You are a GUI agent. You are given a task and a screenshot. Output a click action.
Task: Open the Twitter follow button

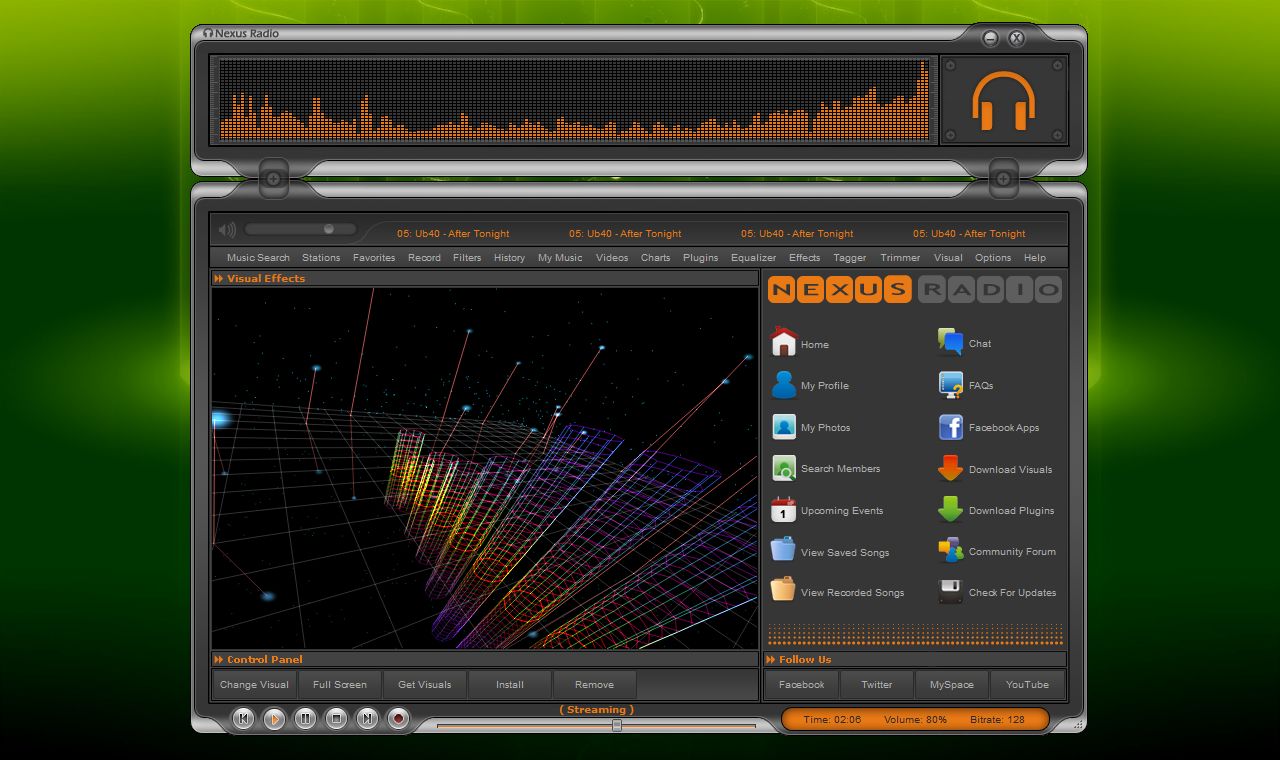pos(877,685)
